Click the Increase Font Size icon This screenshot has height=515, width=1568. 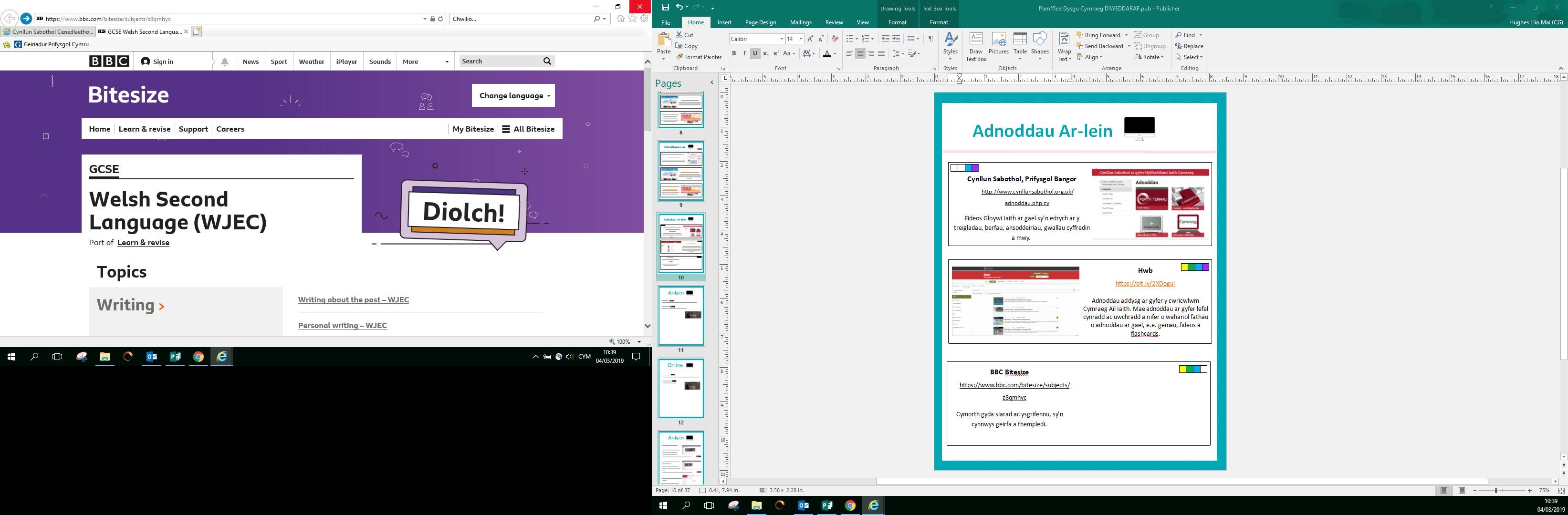tap(810, 39)
